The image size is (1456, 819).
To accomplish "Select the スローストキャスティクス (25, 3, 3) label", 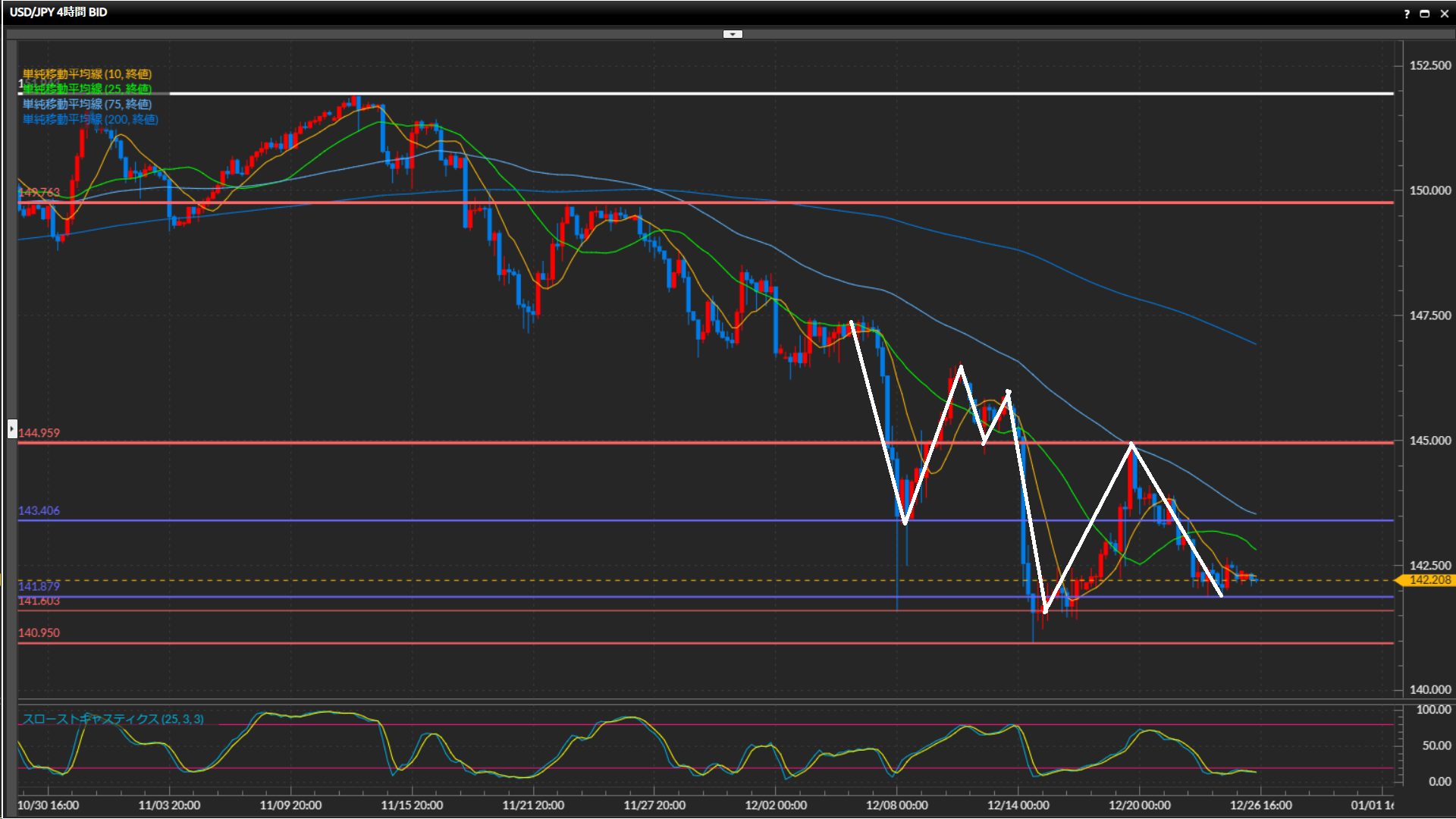I will 113,719.
